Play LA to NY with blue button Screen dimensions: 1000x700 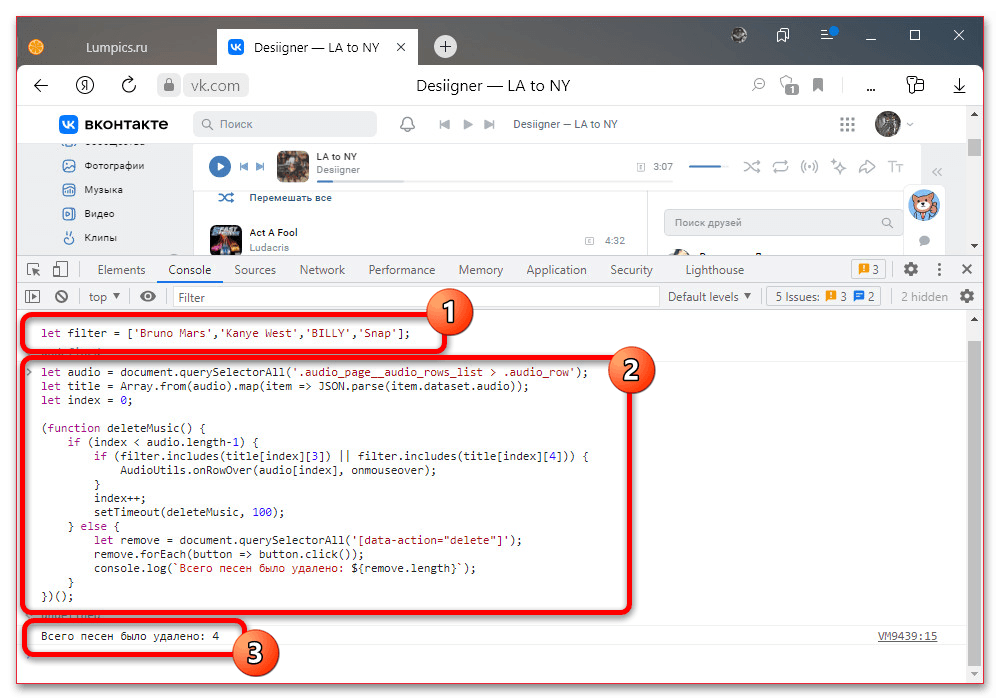[x=219, y=166]
